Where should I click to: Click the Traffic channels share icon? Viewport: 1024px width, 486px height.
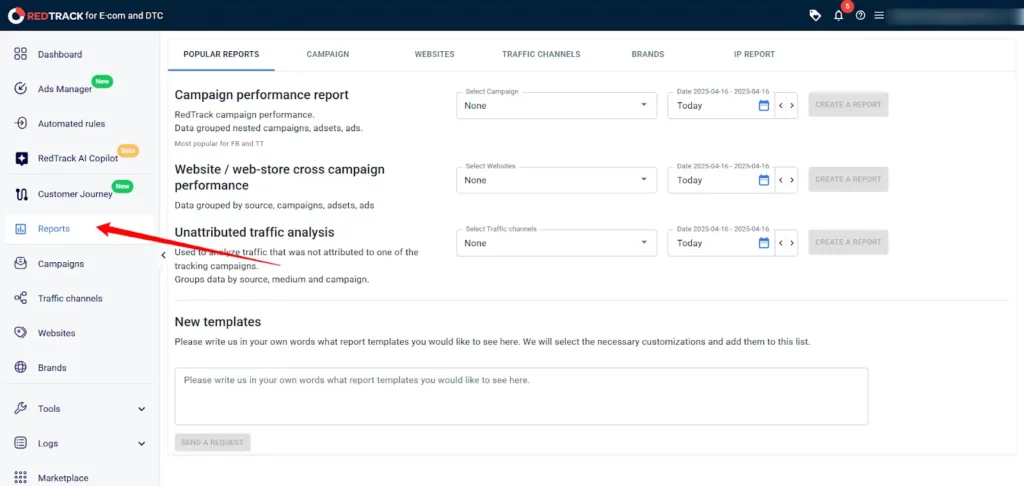pyautogui.click(x=20, y=299)
